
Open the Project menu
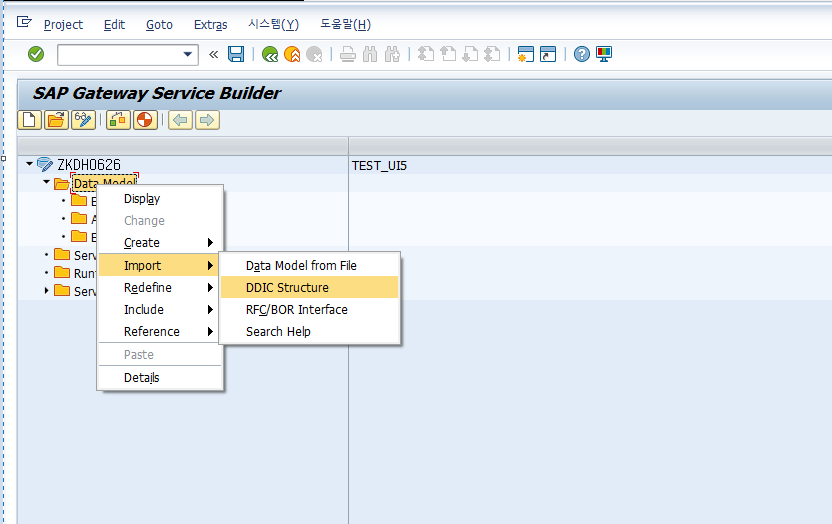point(63,24)
